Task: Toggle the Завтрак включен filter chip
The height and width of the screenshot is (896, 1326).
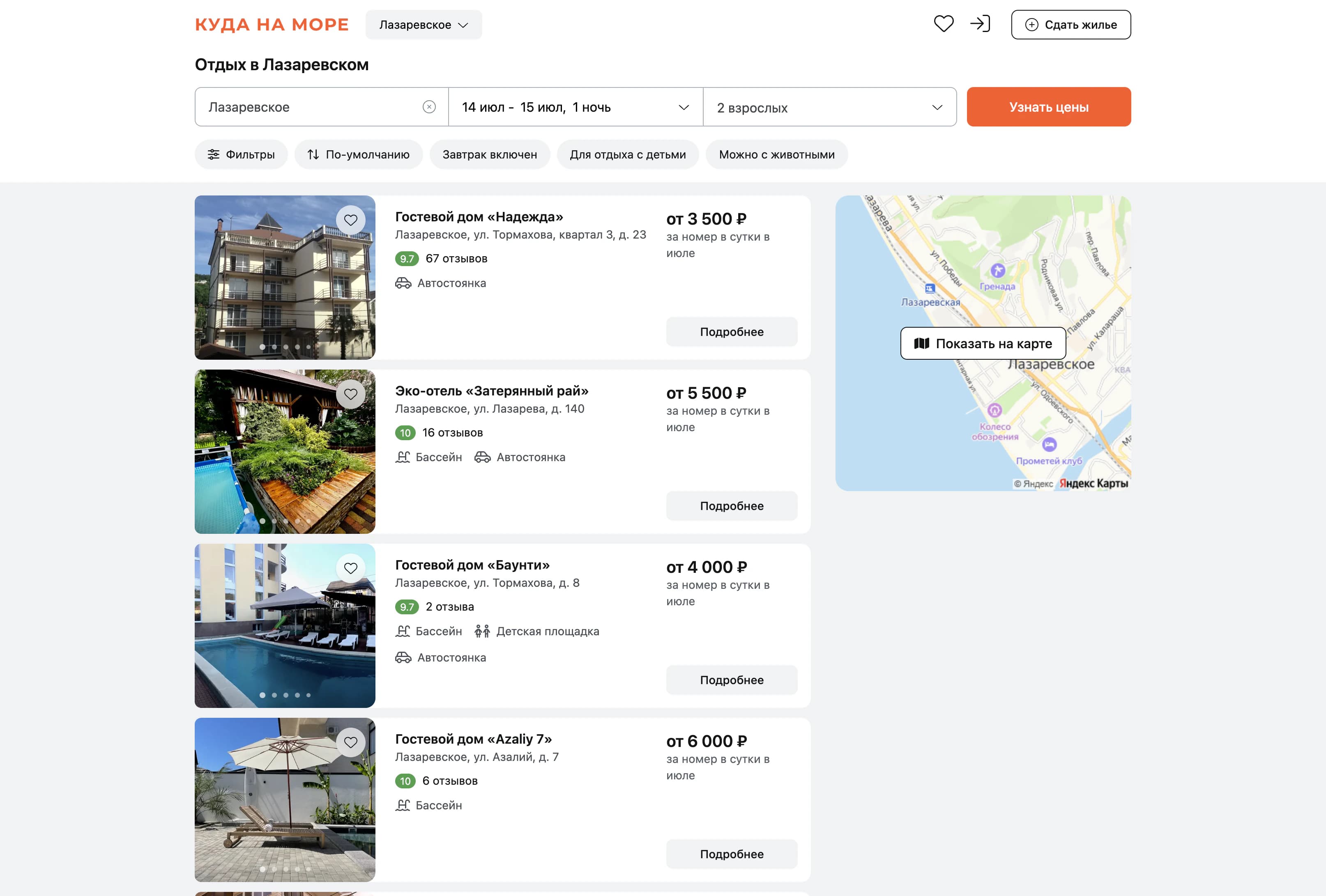Action: click(x=490, y=154)
